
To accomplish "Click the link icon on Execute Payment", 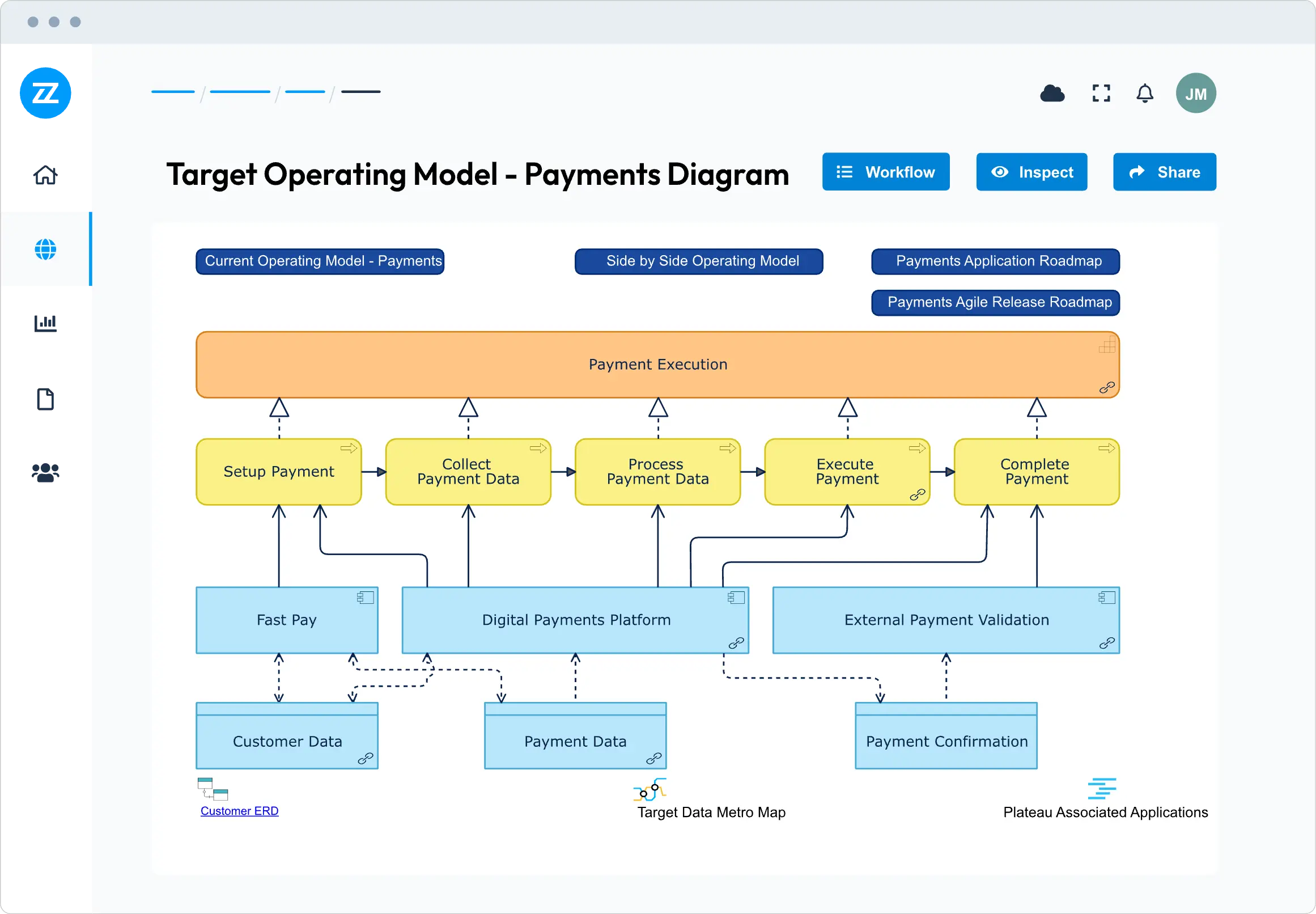I will click(919, 495).
